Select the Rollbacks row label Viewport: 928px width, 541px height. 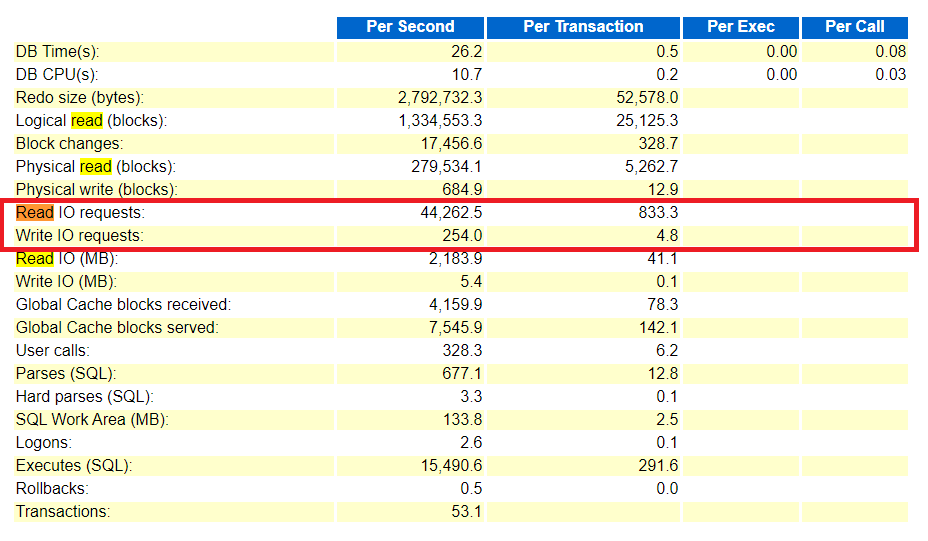(52, 489)
